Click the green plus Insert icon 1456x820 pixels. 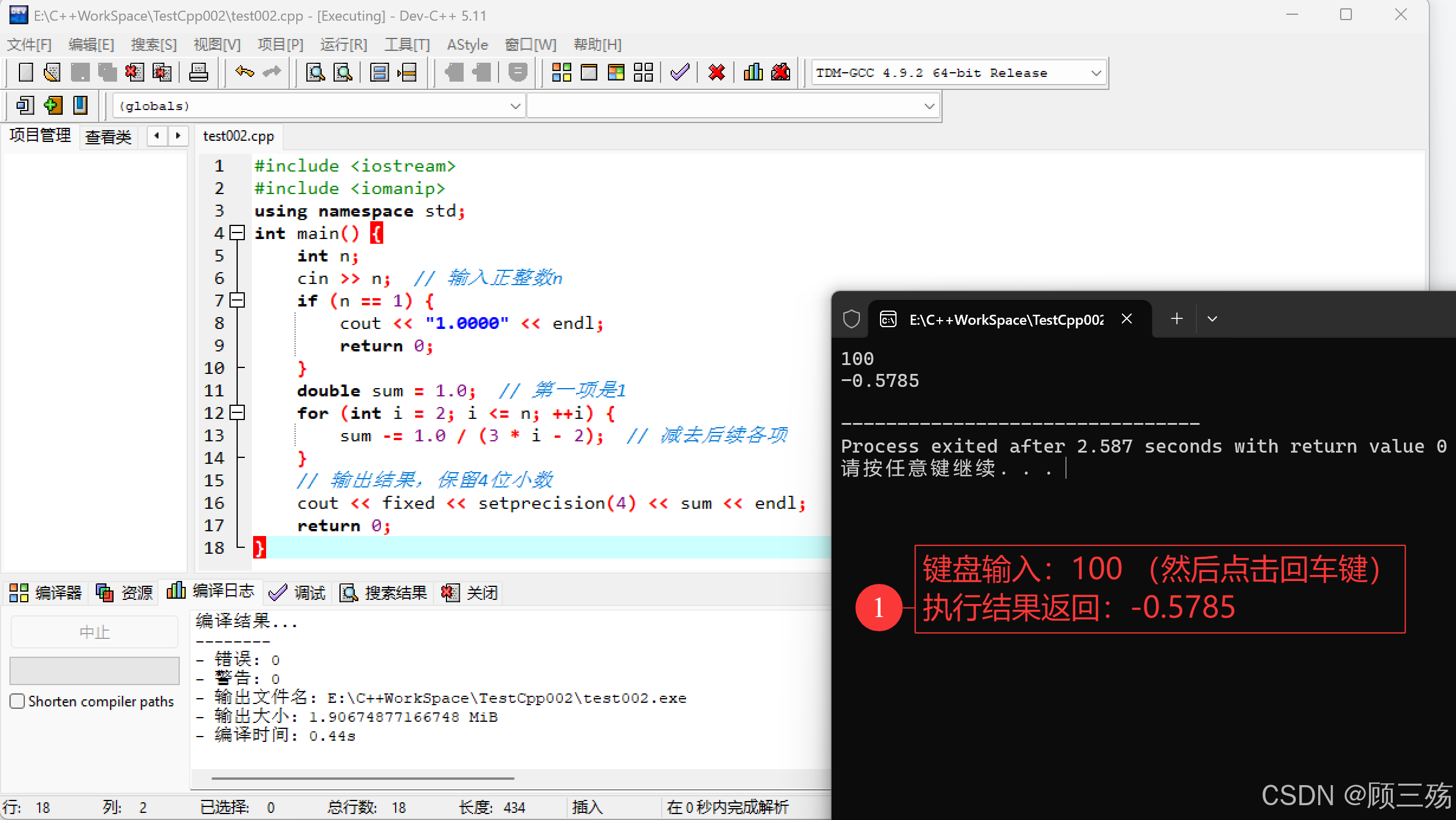tap(53, 106)
